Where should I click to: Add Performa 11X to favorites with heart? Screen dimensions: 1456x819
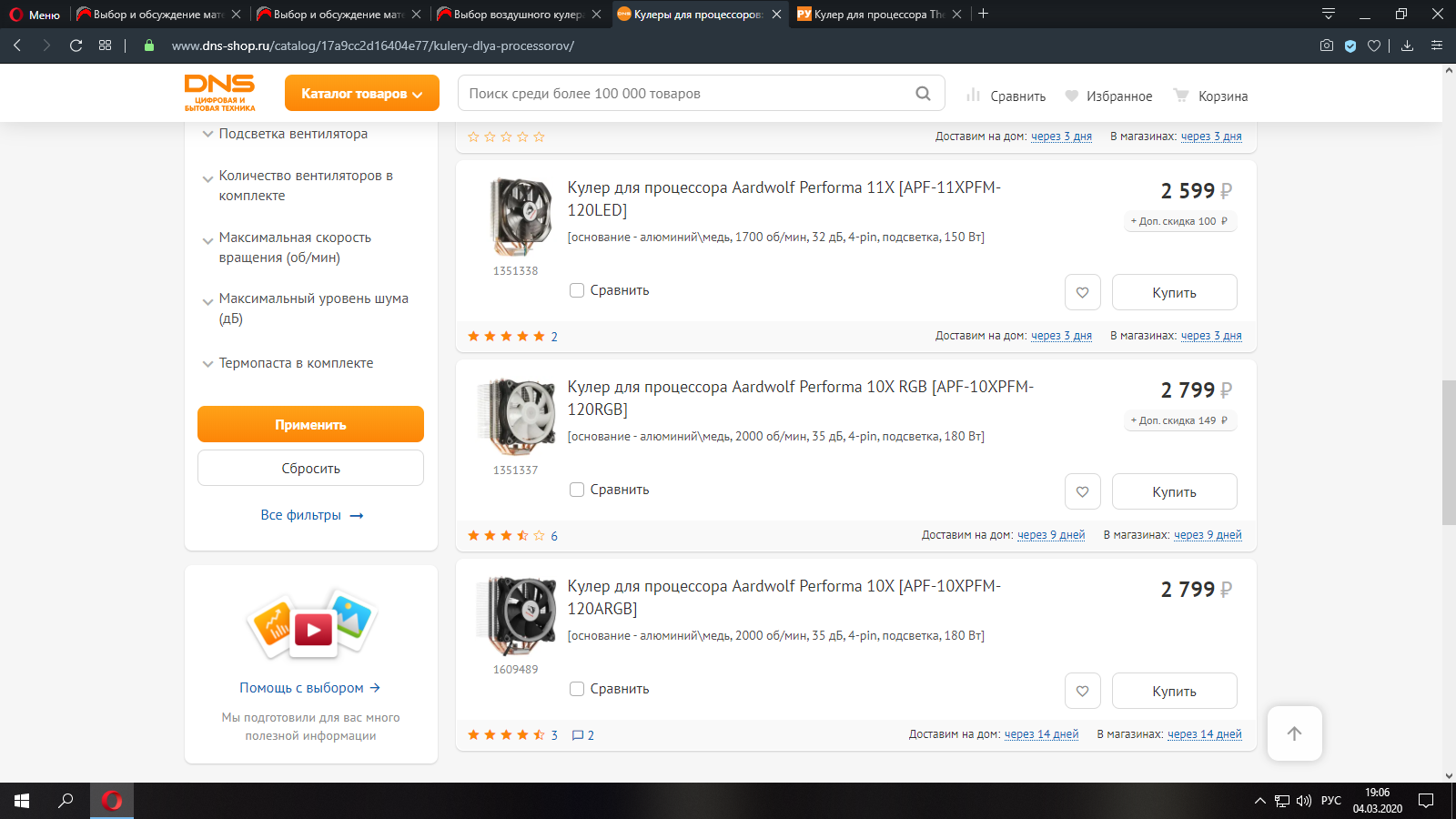tap(1083, 292)
